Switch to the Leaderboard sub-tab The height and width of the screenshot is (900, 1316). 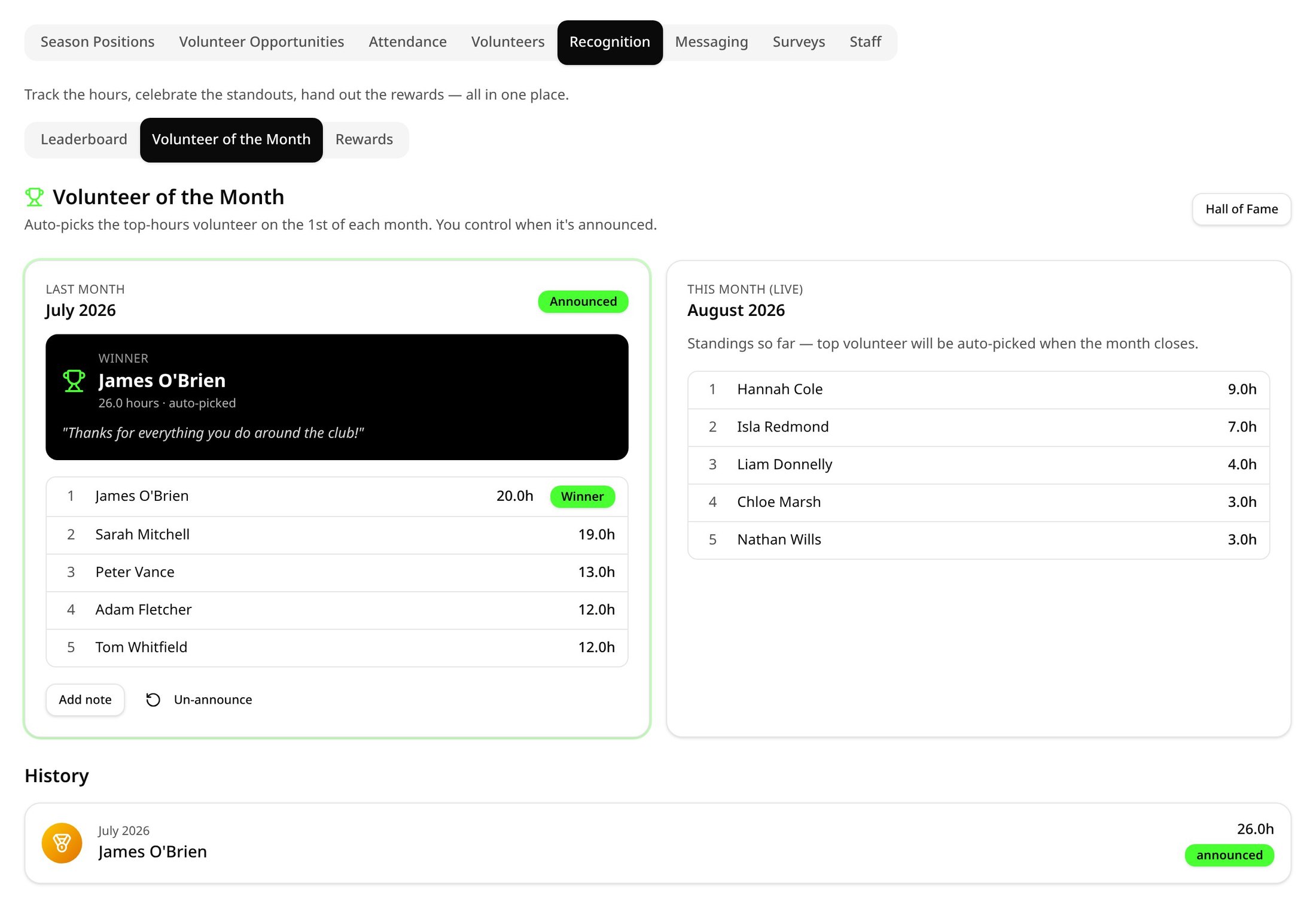[x=84, y=139]
